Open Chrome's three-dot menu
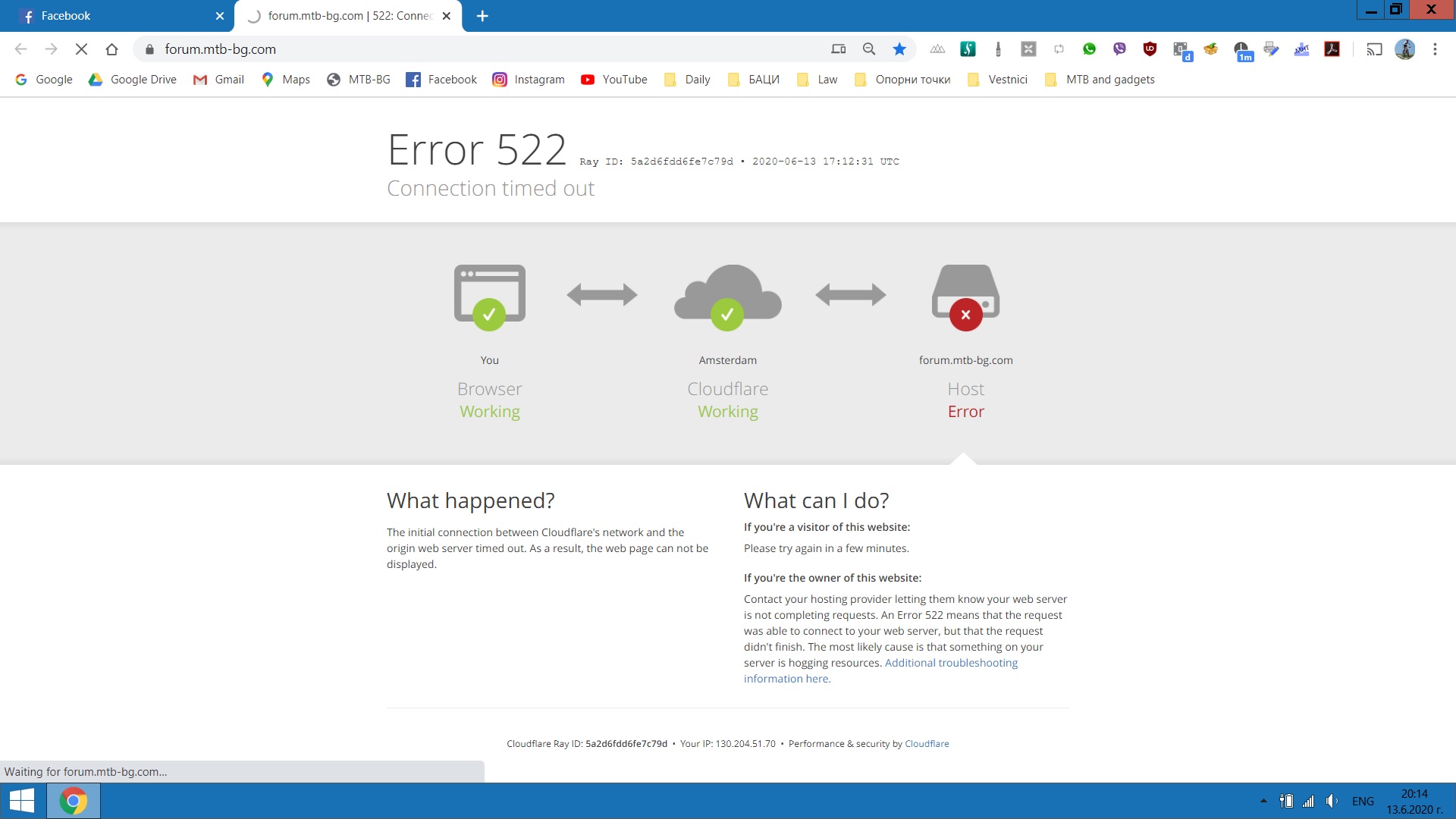 click(x=1435, y=49)
